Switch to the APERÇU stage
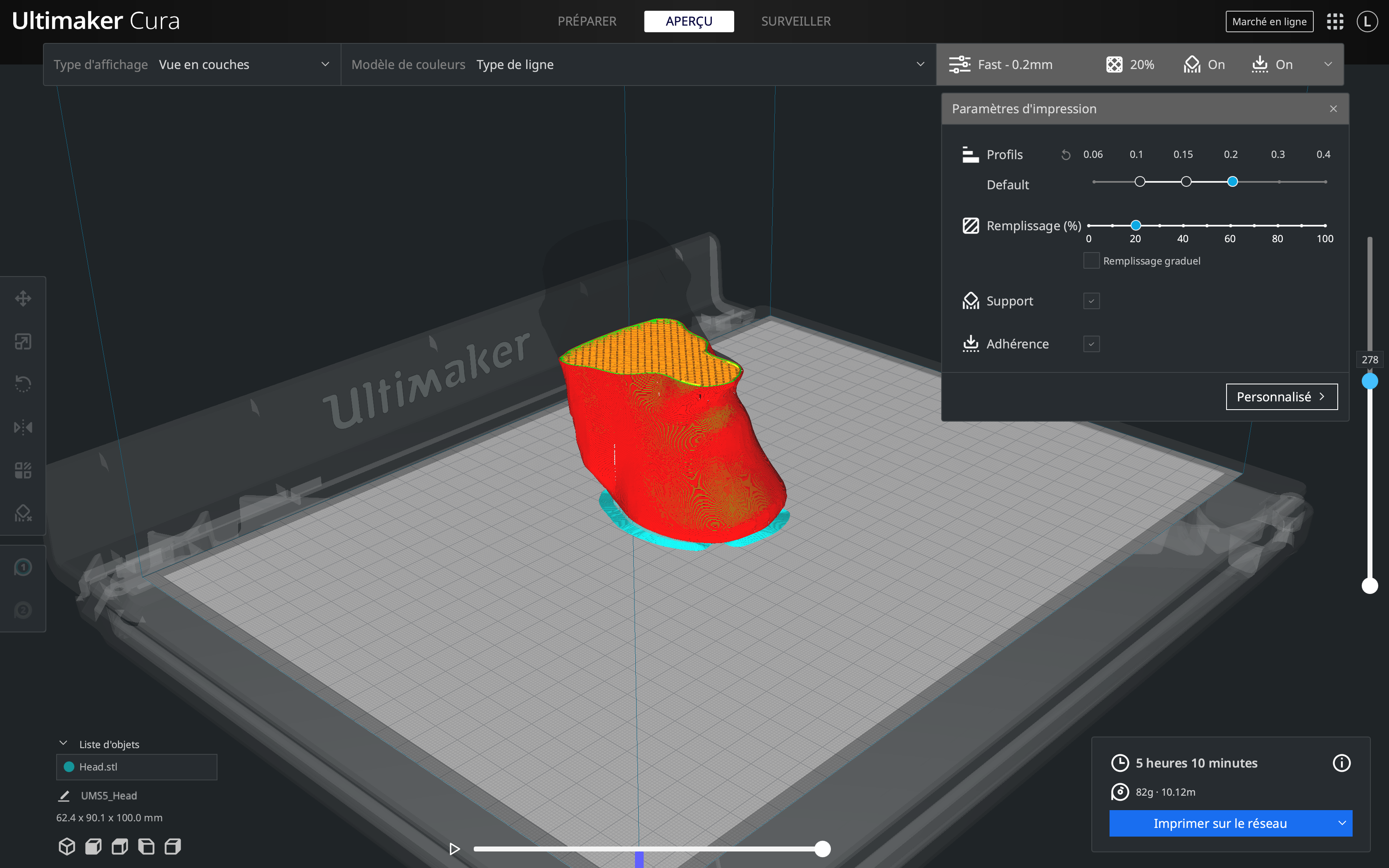This screenshot has width=1389, height=868. pos(689,21)
